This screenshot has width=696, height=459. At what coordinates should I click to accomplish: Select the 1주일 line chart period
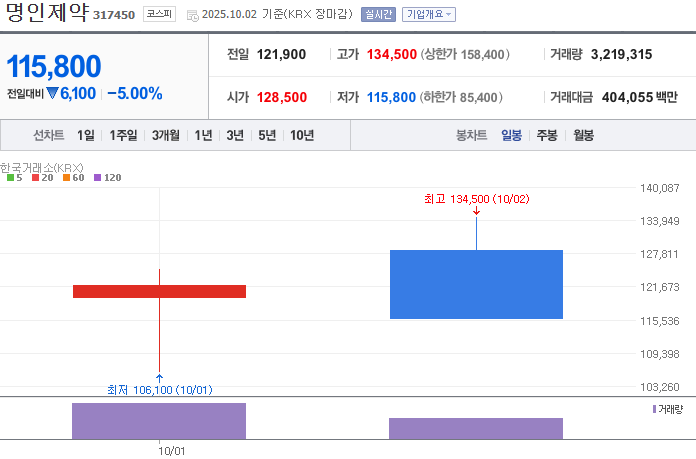(123, 135)
